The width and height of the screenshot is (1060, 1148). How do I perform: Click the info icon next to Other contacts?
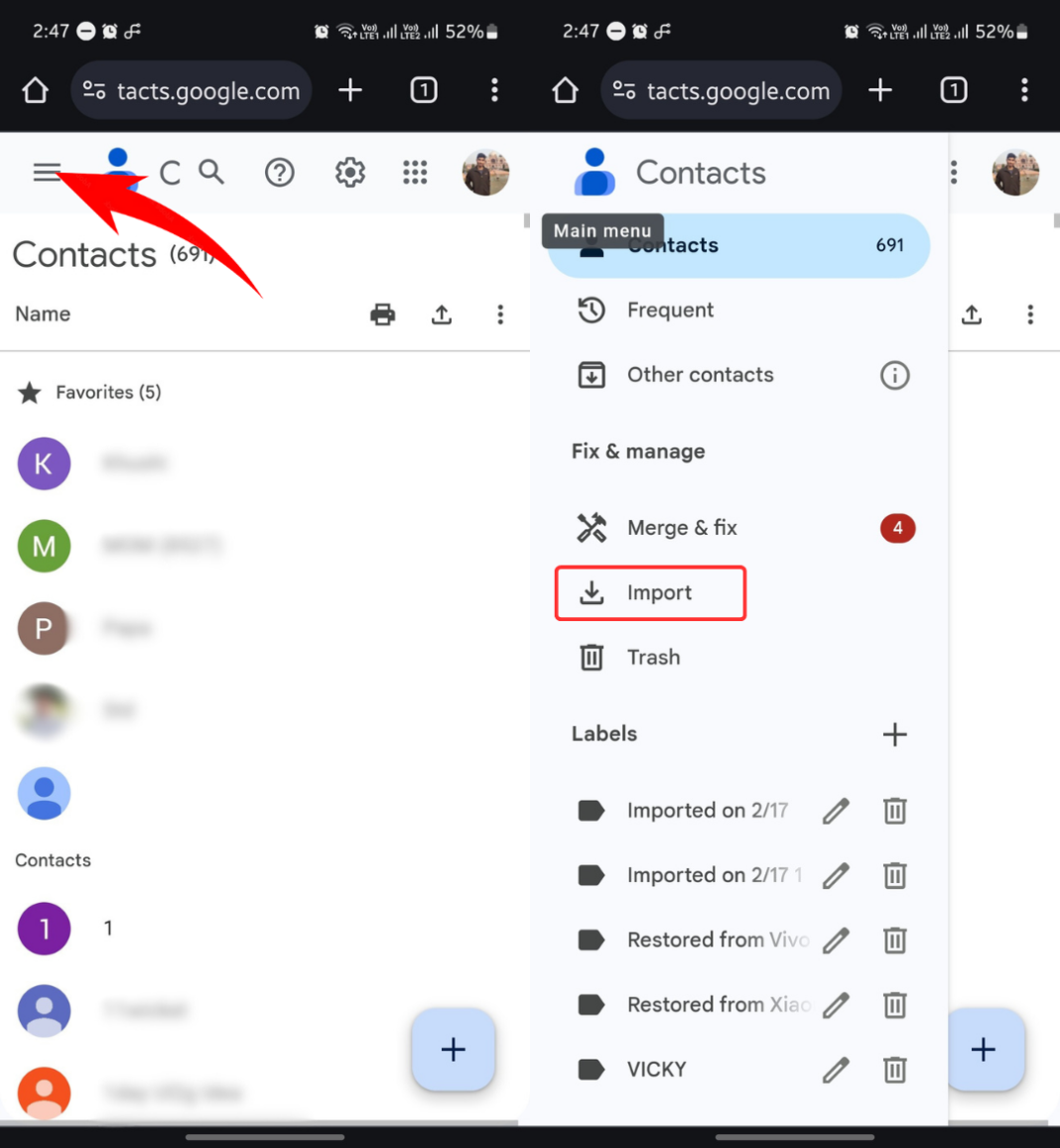tap(894, 375)
